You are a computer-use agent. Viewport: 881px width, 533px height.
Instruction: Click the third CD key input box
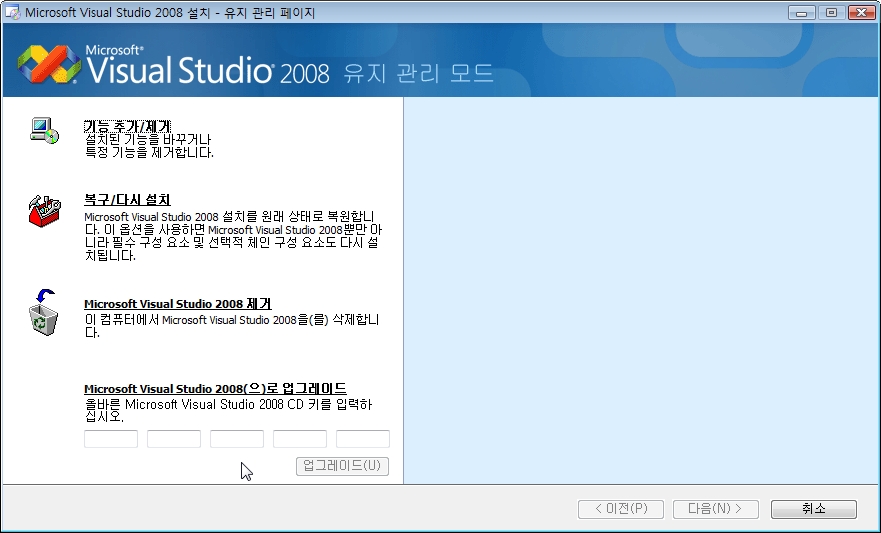pos(237,439)
